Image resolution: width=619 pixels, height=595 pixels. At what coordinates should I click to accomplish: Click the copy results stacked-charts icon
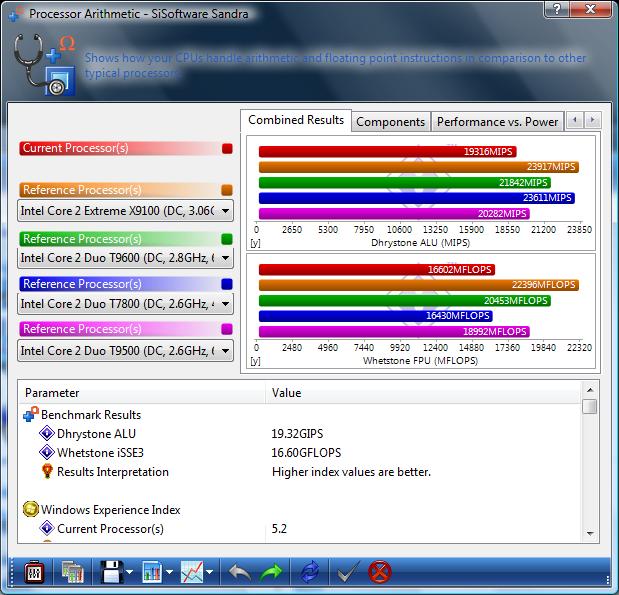(73, 572)
